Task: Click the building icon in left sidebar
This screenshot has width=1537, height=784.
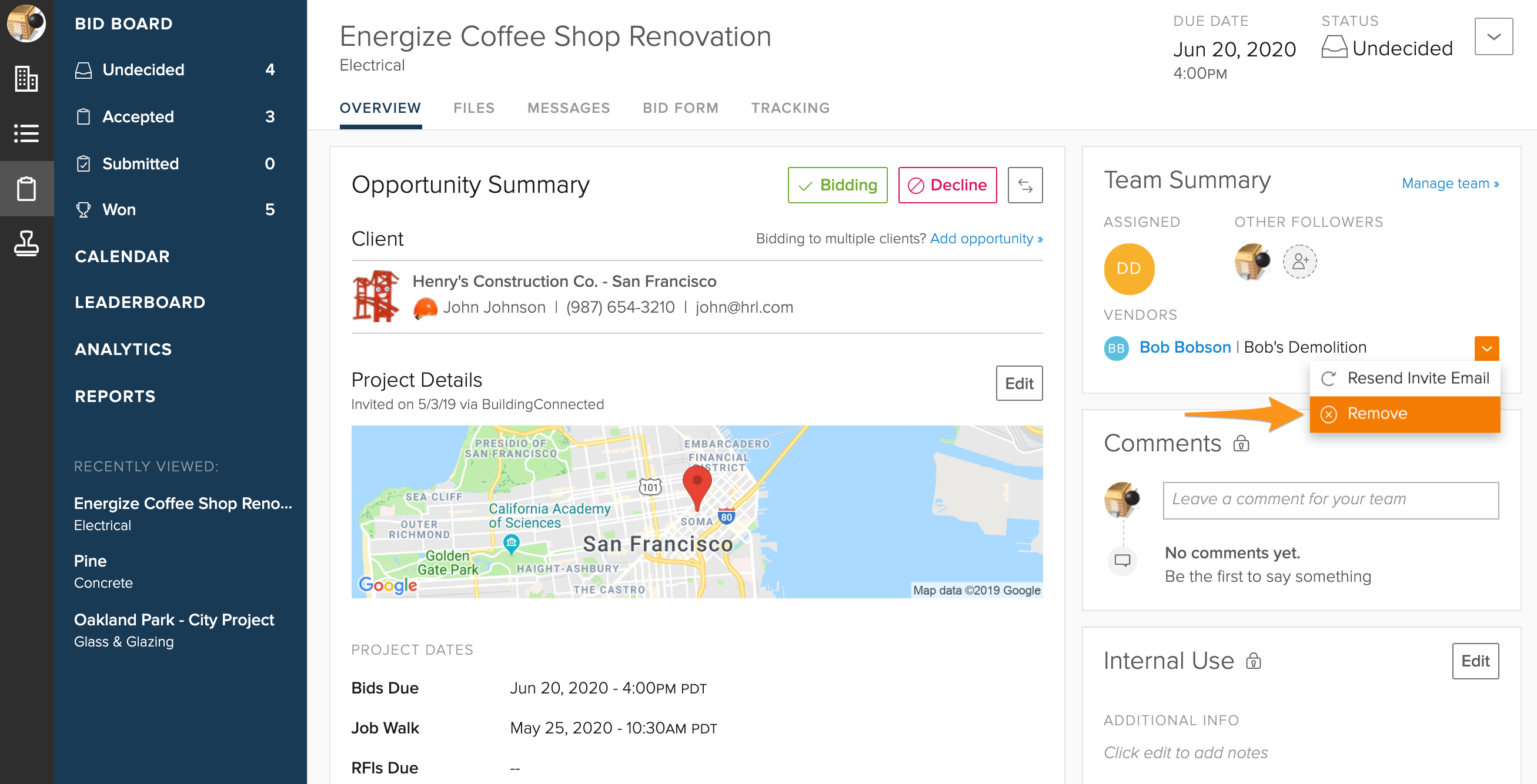Action: click(x=26, y=78)
